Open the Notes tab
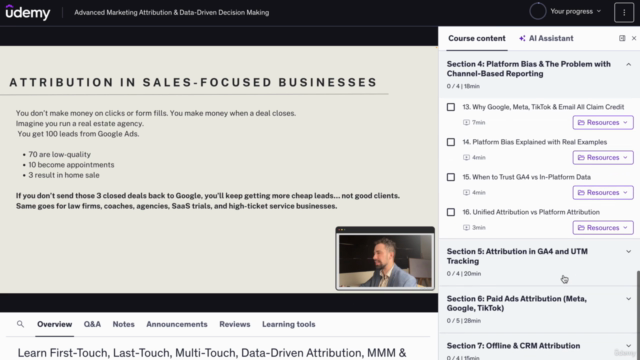The height and width of the screenshot is (360, 640). 123,324
